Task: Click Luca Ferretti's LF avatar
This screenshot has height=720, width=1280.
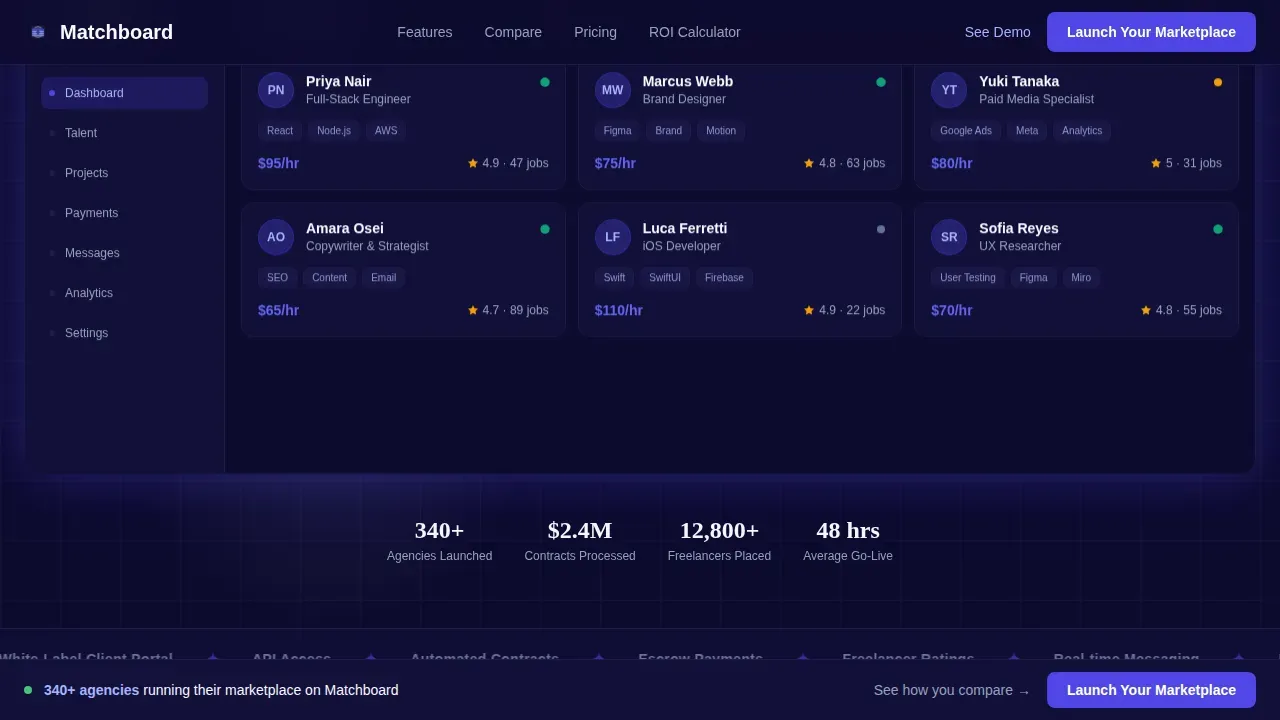Action: click(613, 237)
